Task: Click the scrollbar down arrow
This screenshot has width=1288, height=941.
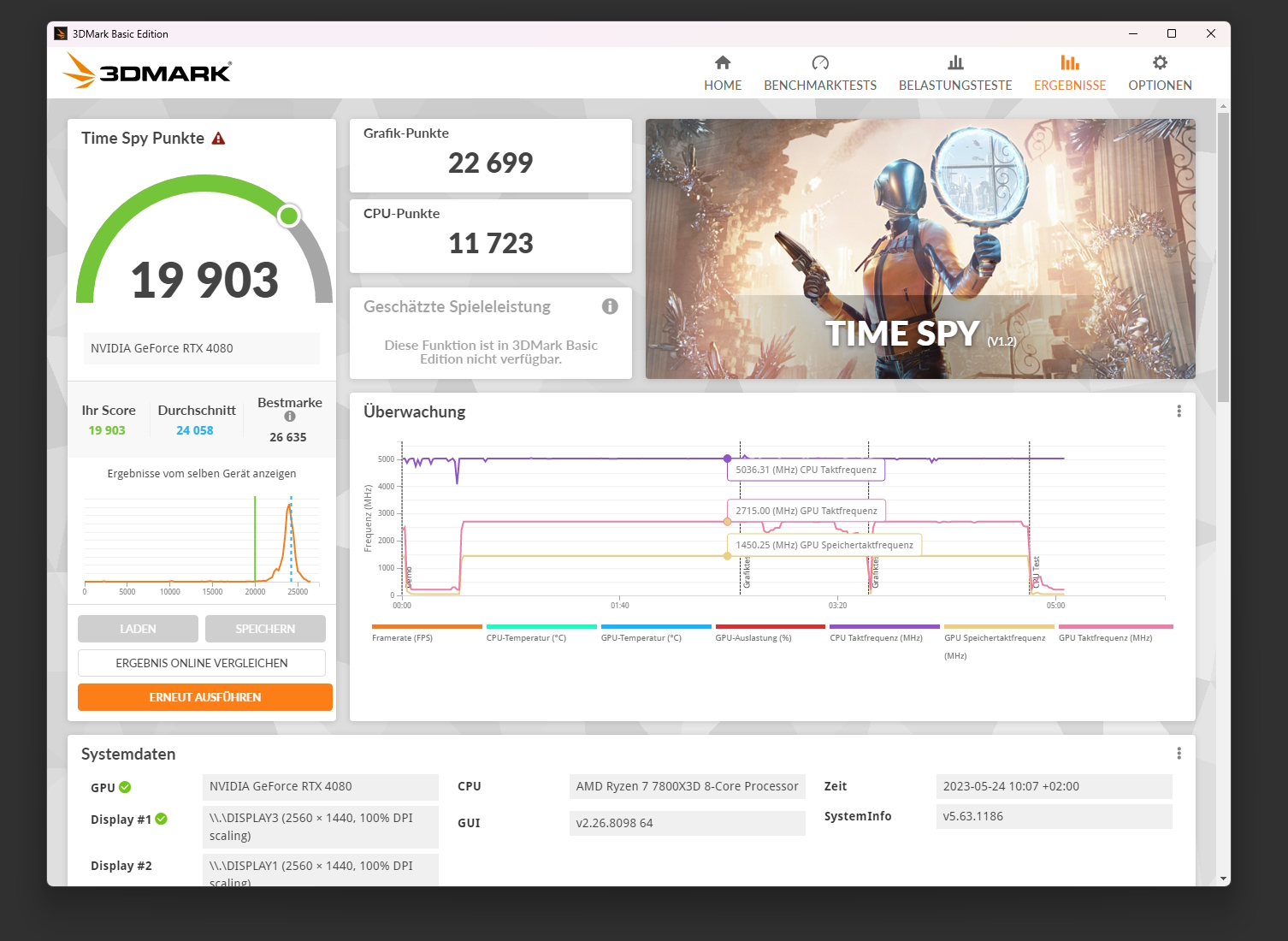Action: [1223, 879]
